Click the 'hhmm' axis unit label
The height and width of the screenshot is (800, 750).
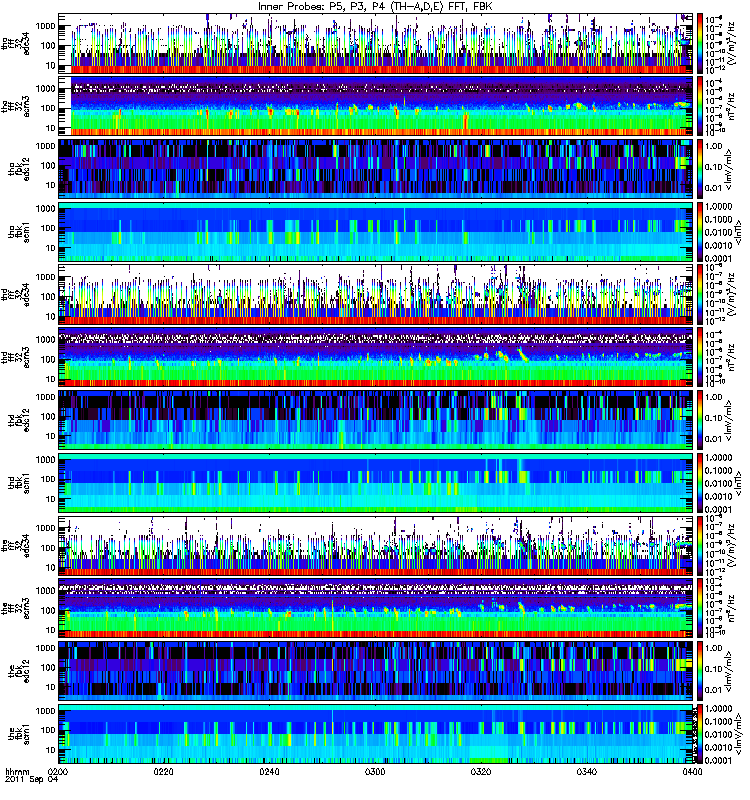coord(17,772)
